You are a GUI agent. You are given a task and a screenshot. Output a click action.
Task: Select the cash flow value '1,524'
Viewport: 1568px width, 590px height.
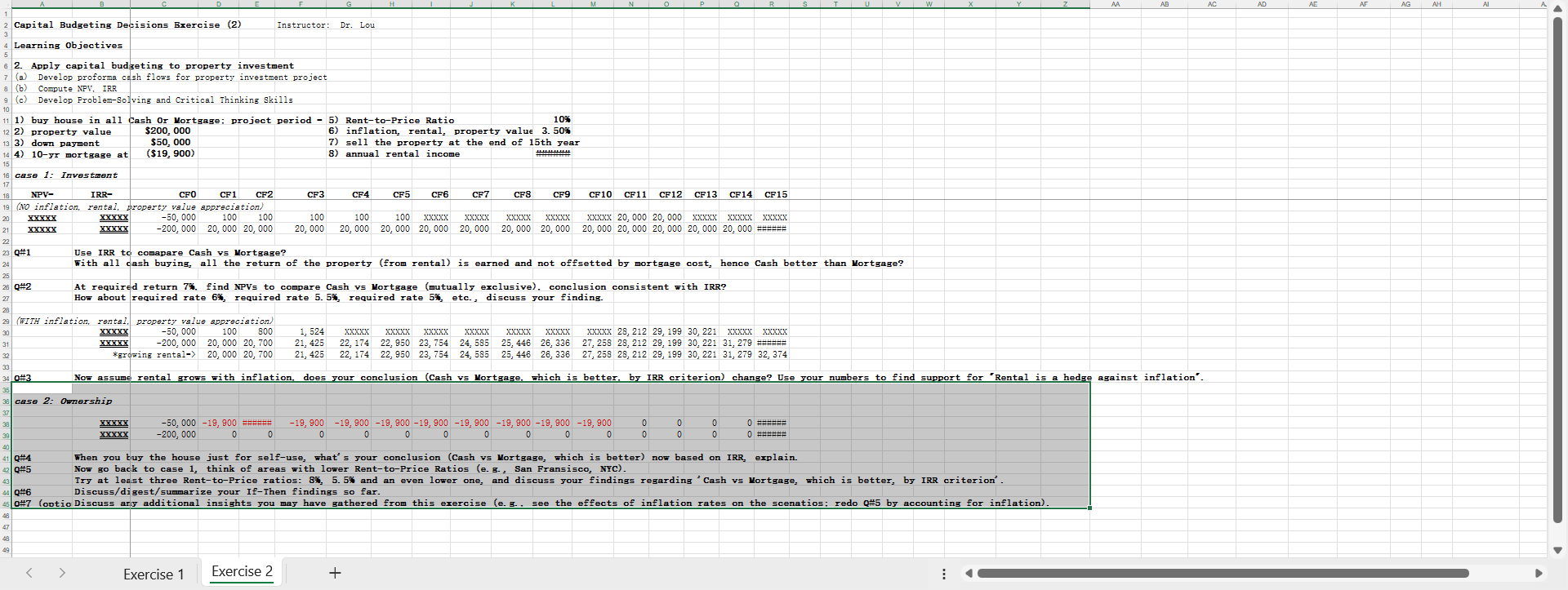312,331
